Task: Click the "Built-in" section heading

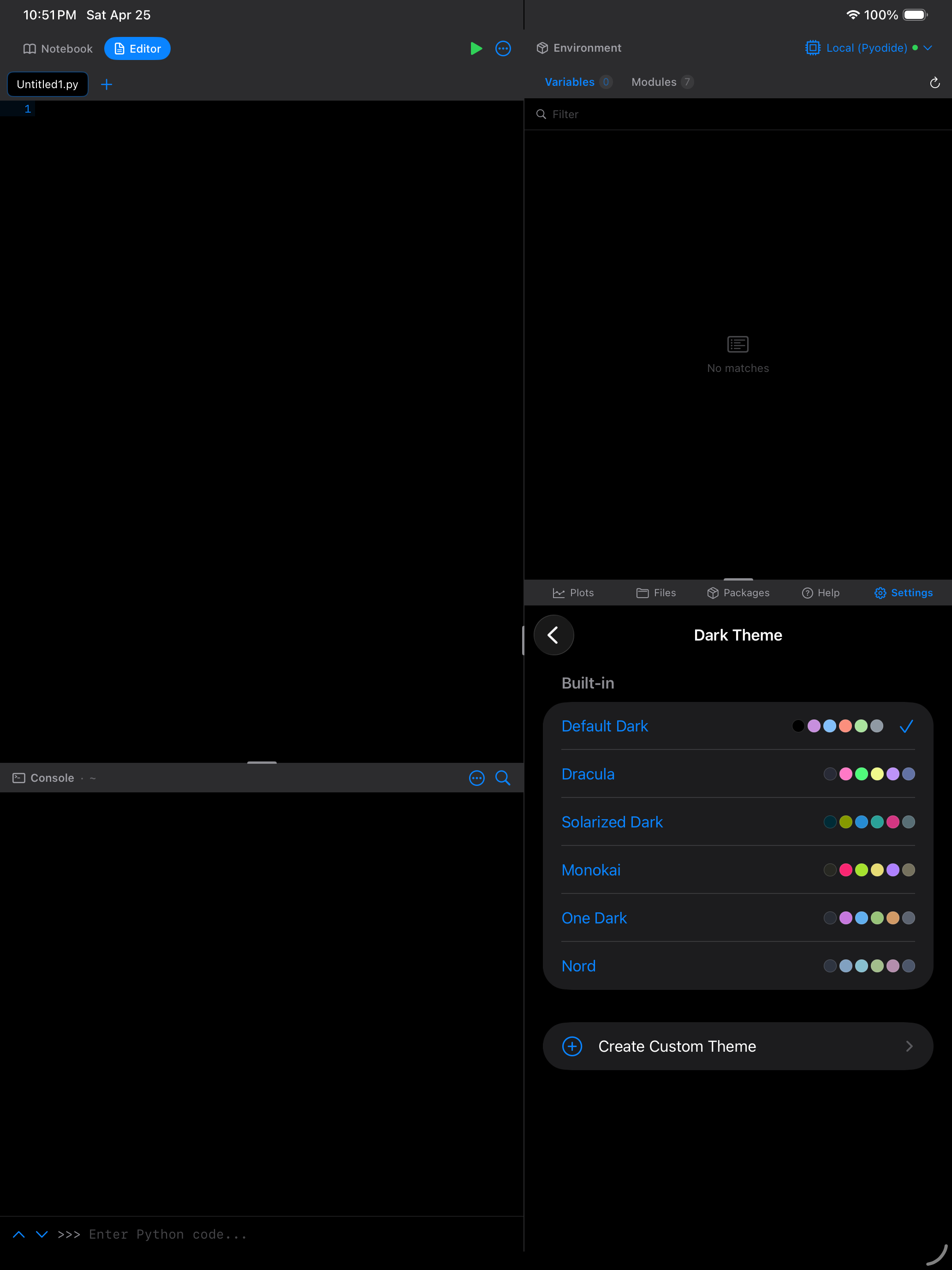Action: coord(588,683)
